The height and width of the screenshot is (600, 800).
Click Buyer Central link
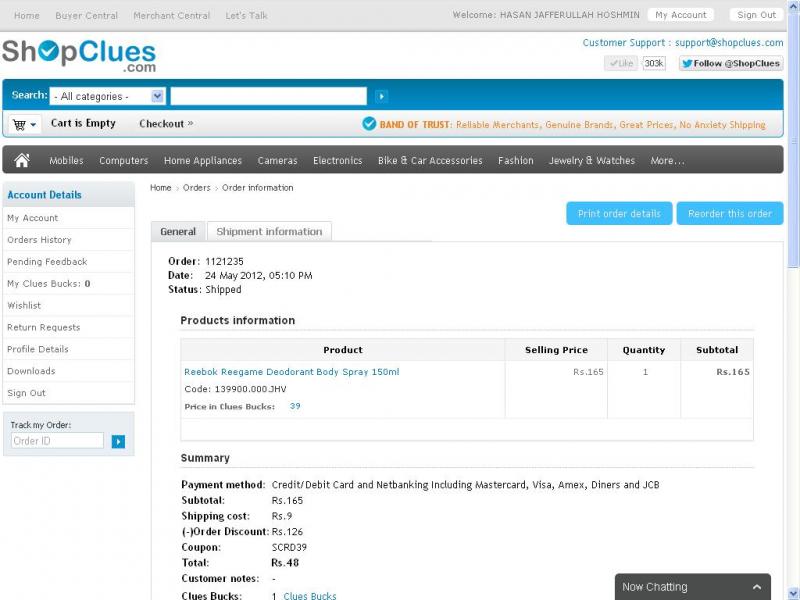pos(86,16)
